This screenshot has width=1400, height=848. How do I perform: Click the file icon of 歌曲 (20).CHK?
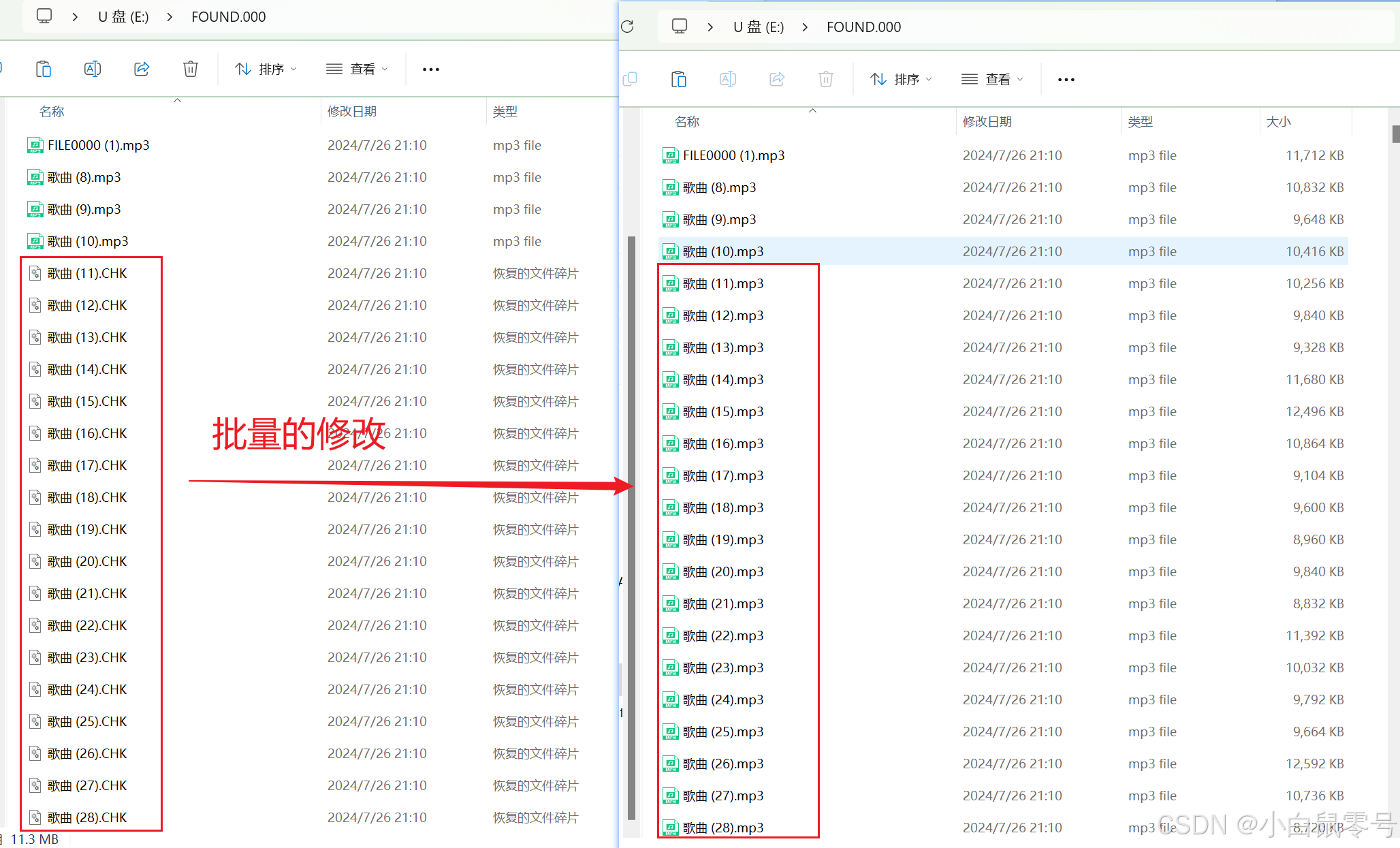(35, 561)
